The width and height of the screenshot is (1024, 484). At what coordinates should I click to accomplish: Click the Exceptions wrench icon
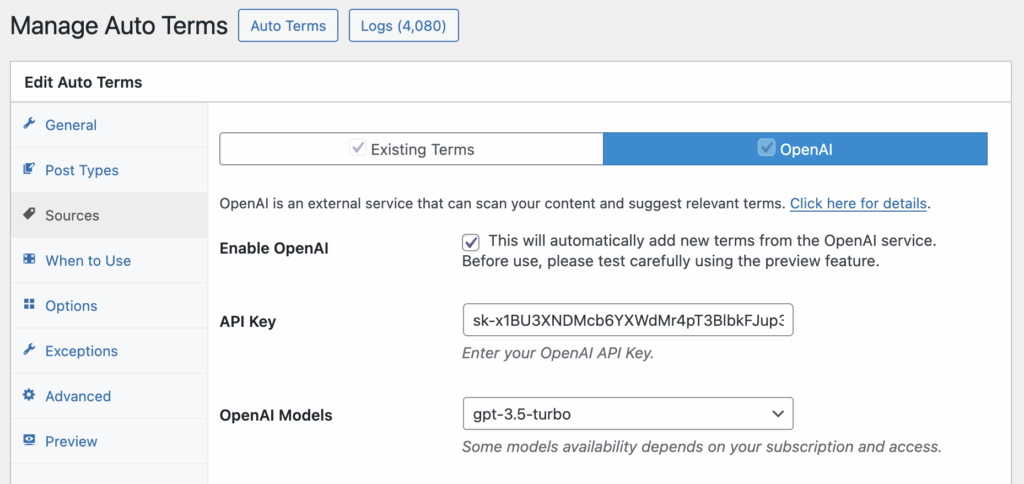click(x=29, y=350)
